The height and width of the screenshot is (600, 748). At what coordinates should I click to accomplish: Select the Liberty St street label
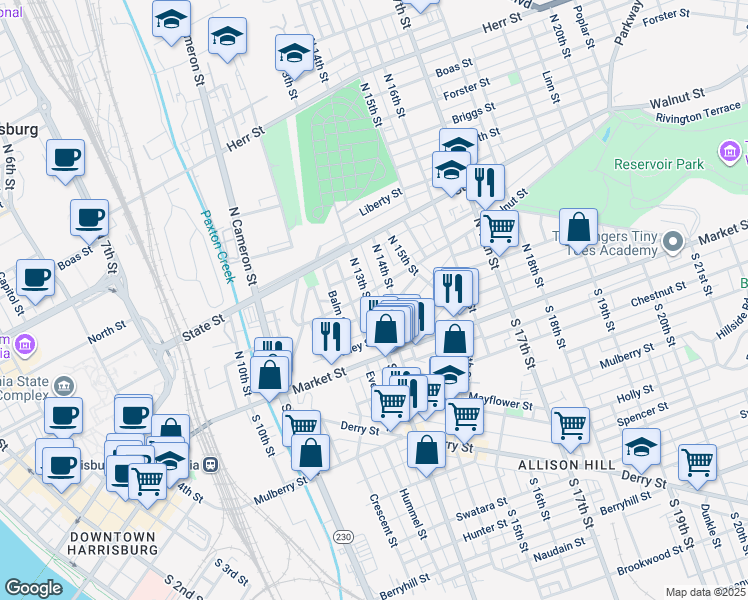(381, 202)
